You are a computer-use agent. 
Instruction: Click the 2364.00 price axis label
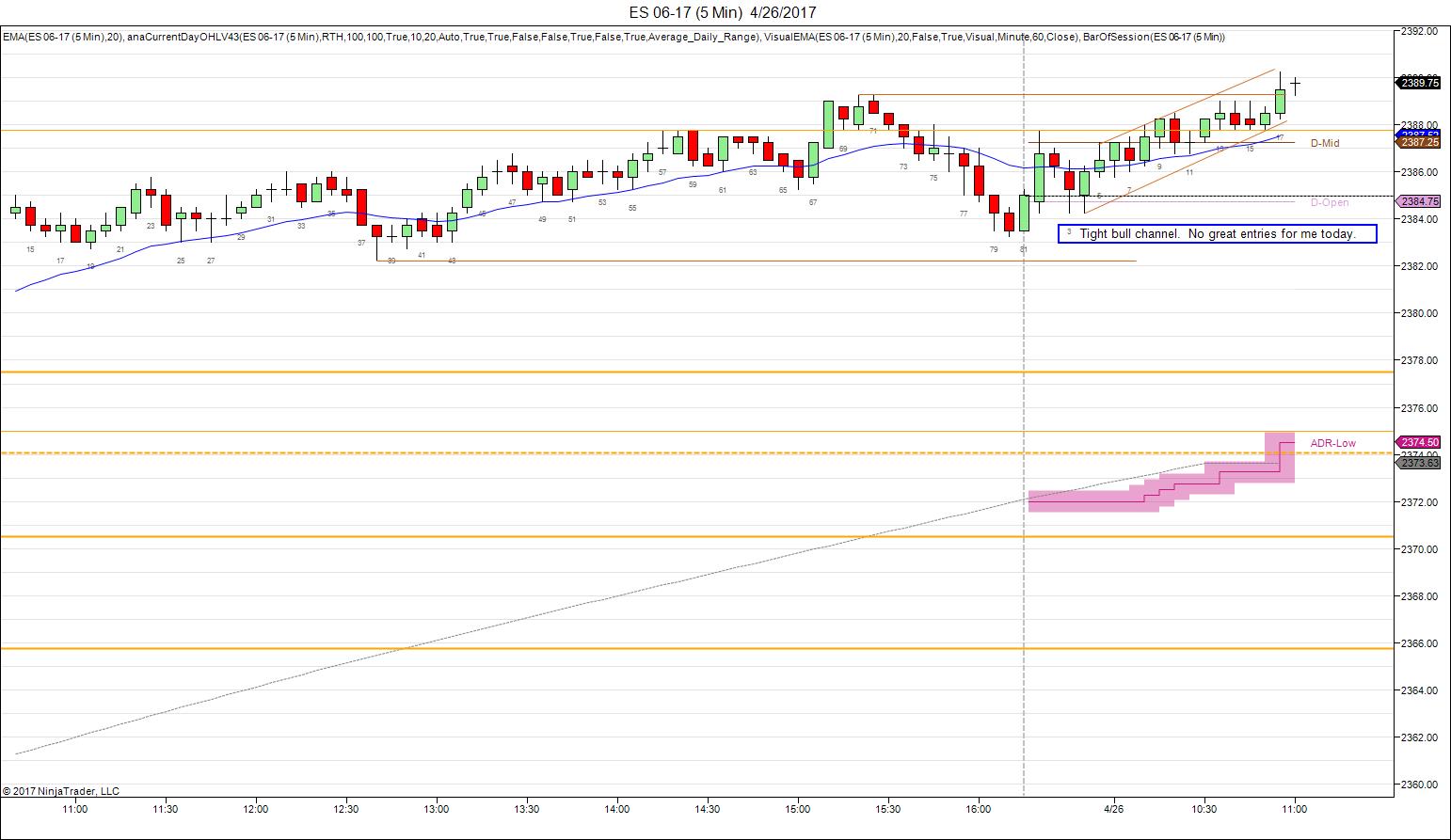1419,690
